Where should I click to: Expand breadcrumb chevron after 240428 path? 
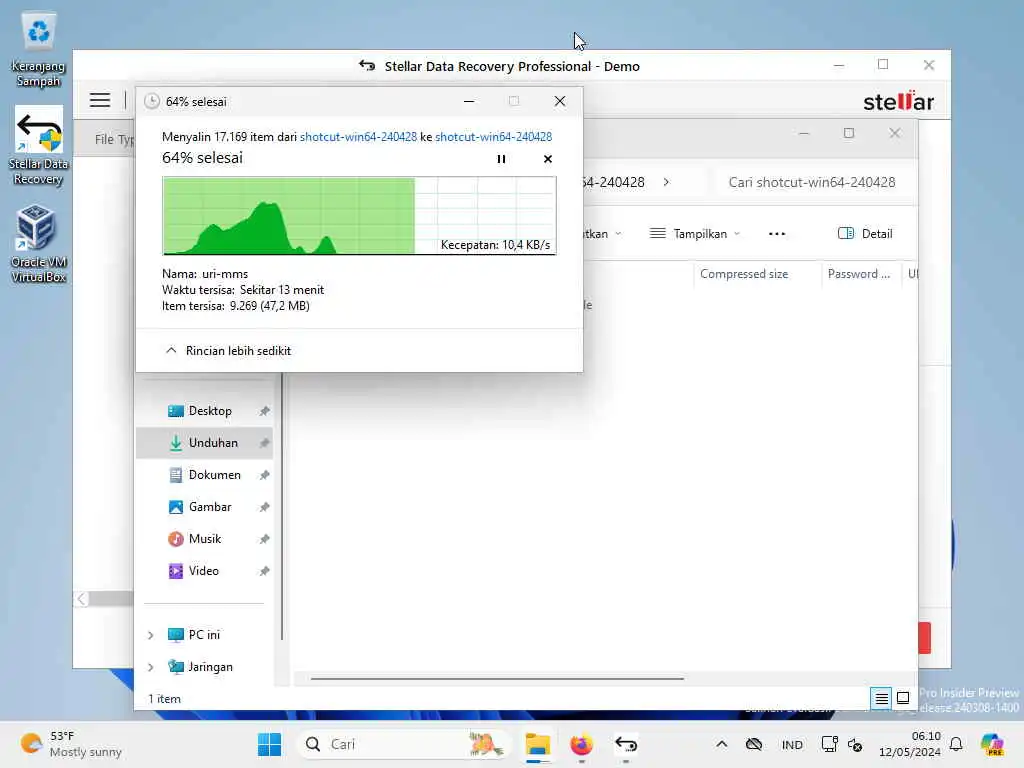tap(666, 182)
